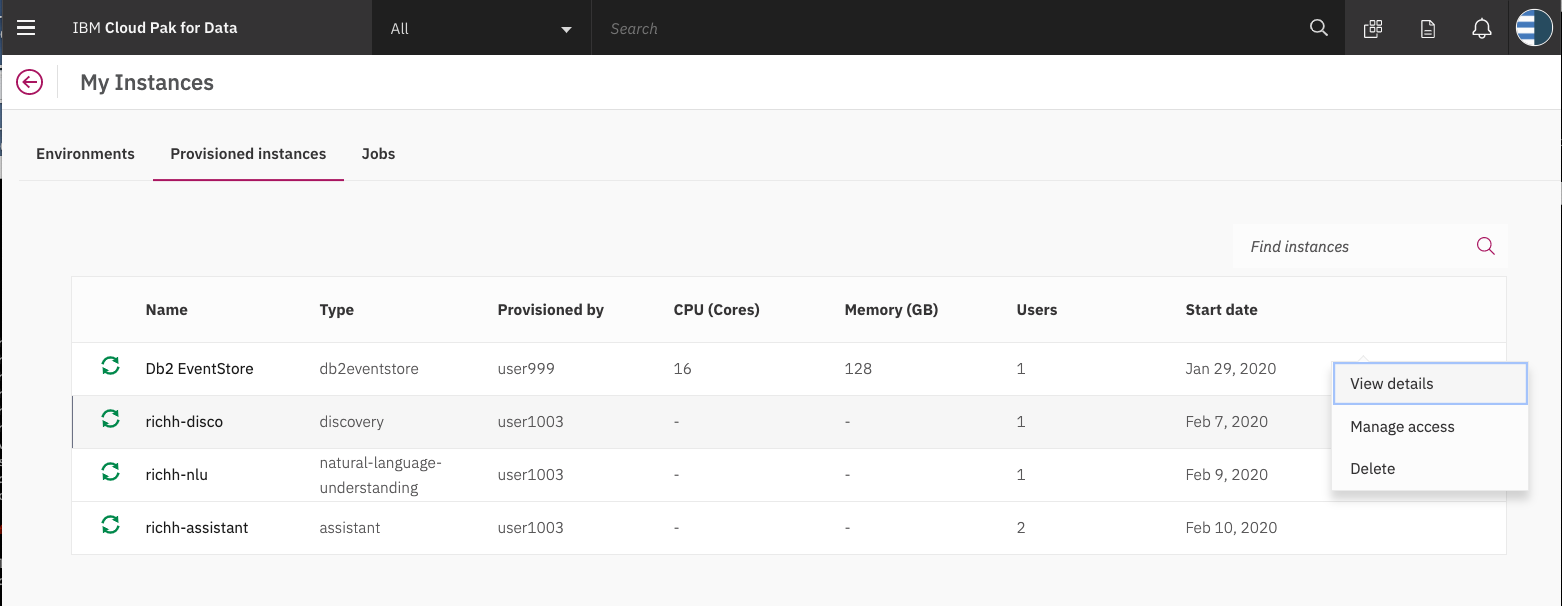The width and height of the screenshot is (1562, 606).
Task: Click status icon for Db2 EventStore
Action: pos(111,367)
